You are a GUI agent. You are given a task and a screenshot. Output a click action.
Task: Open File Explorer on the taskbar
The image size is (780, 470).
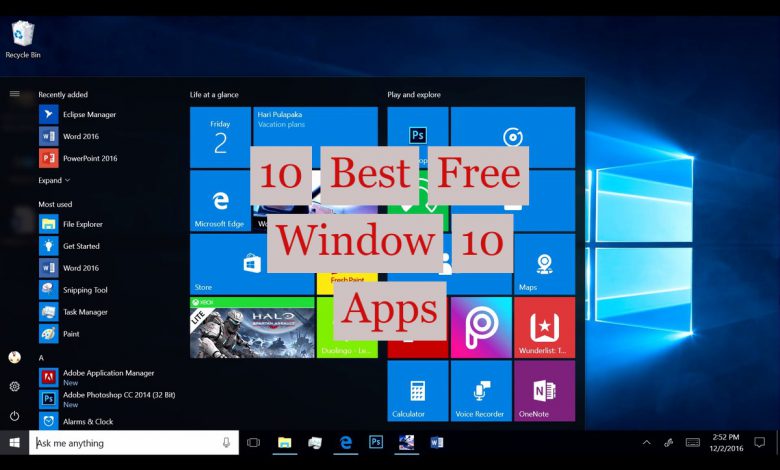(285, 442)
